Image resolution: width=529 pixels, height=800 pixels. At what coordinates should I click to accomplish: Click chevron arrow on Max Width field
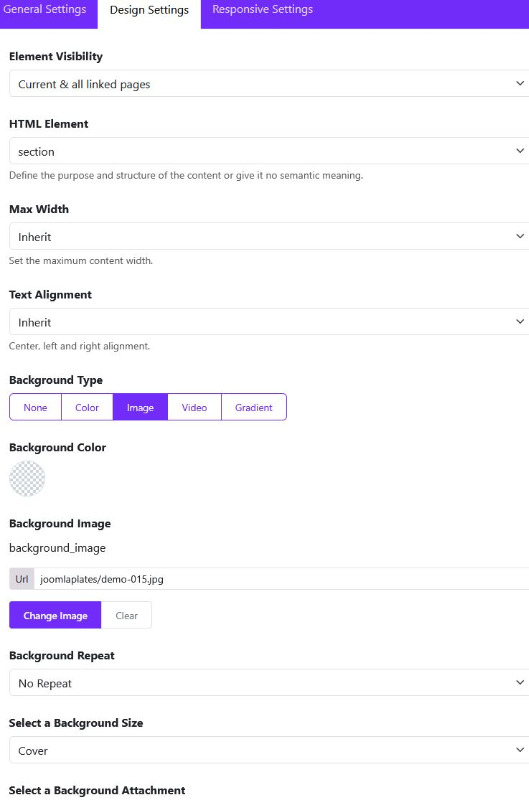[x=520, y=236]
